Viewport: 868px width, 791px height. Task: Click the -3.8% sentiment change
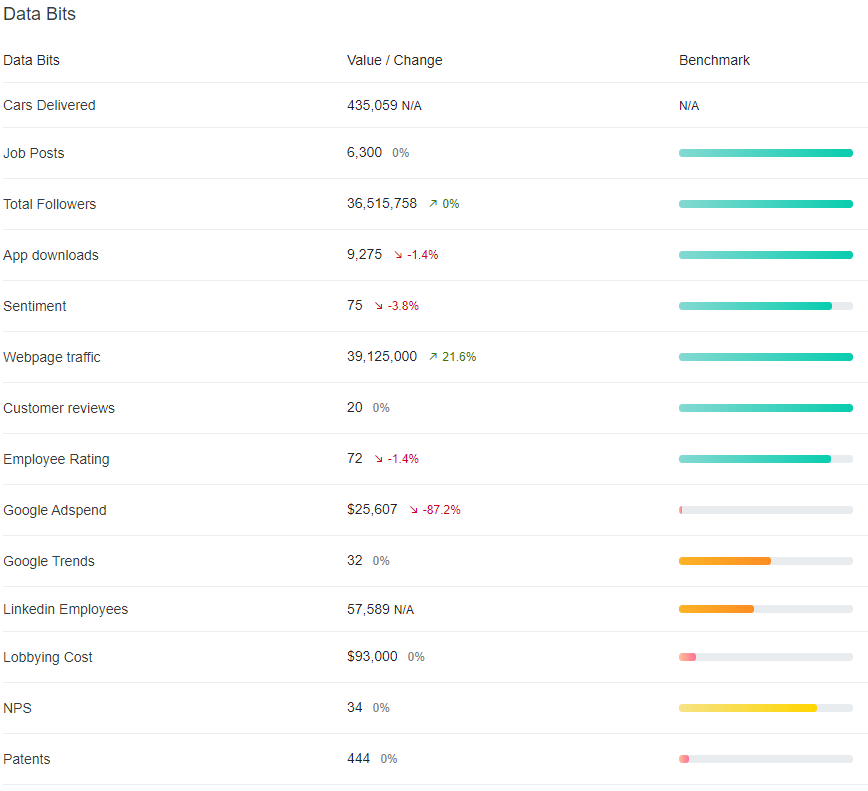click(403, 306)
